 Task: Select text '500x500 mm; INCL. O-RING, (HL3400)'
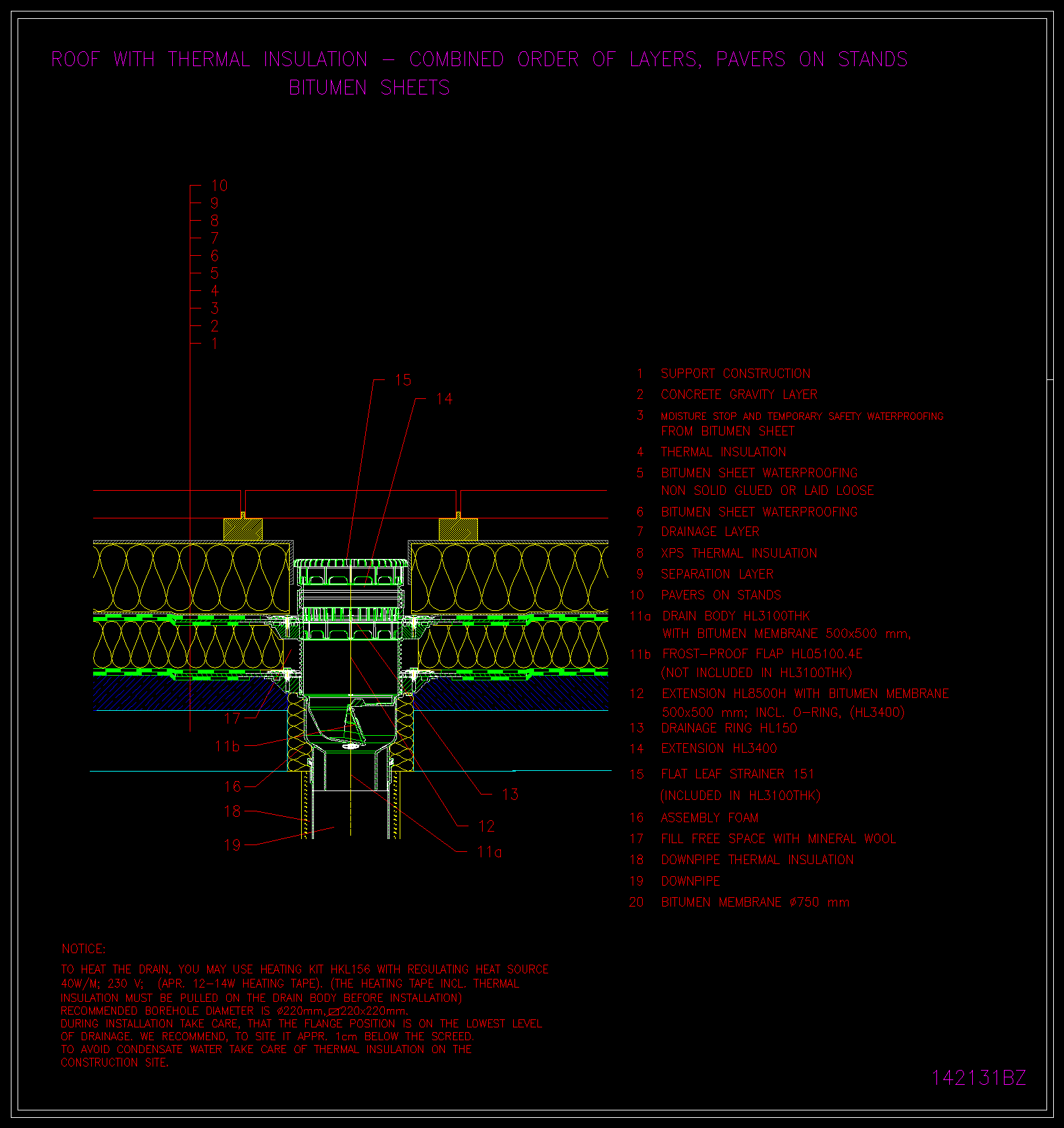click(783, 711)
